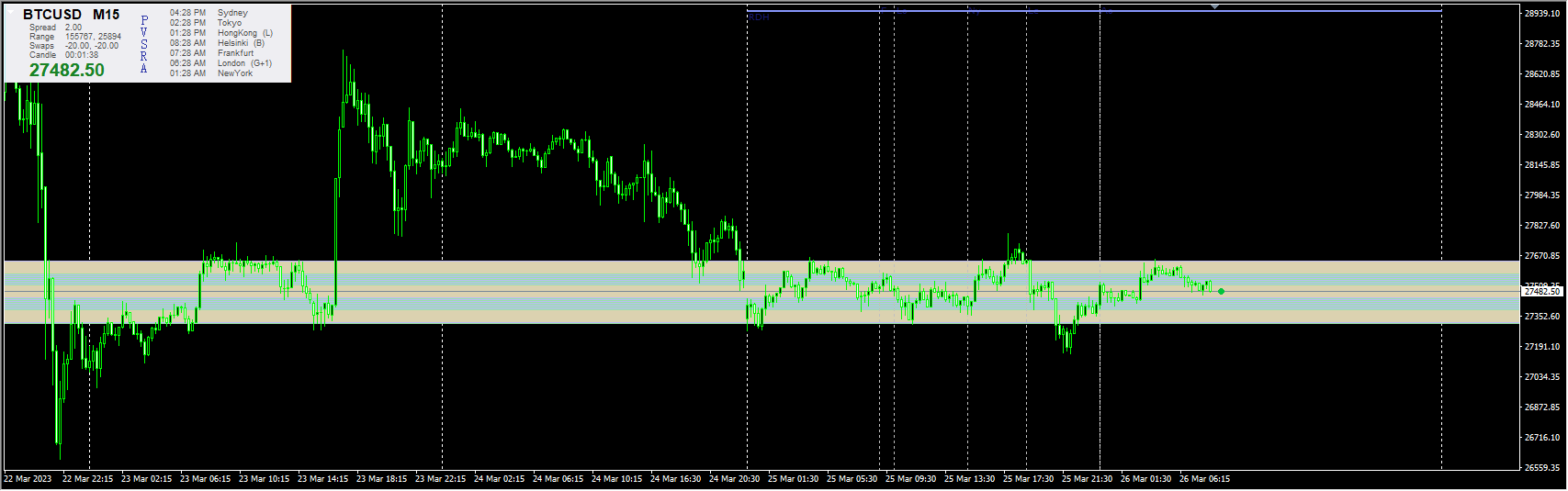The image size is (1568, 491).
Task: Click the NewYork session time row
Action: point(211,73)
